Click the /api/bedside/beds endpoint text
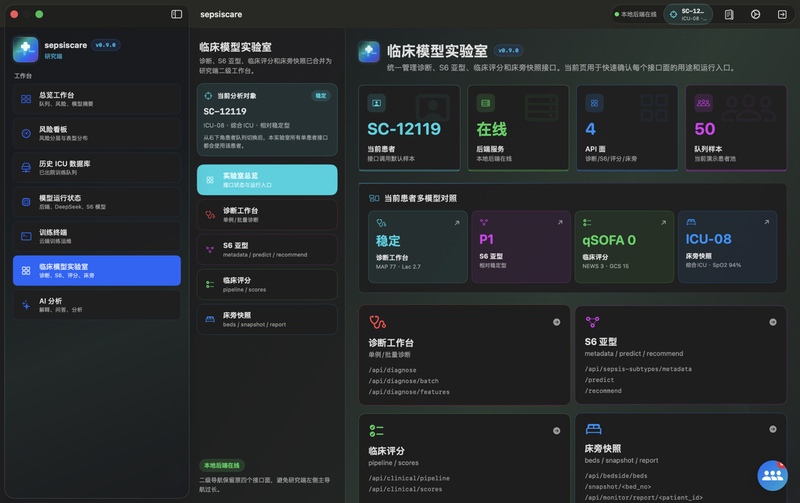This screenshot has height=503, width=800. pyautogui.click(x=616, y=476)
